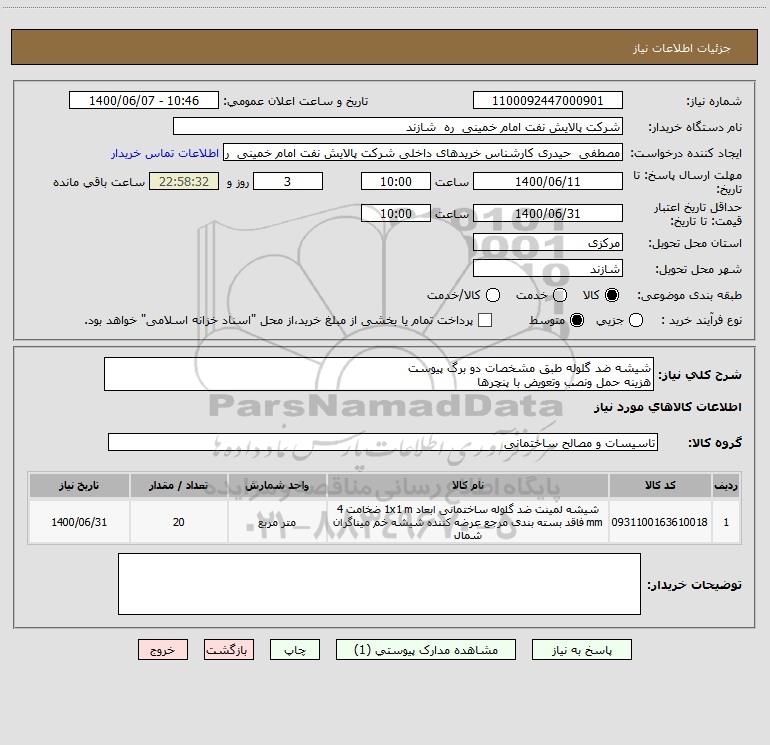Tick the اسناد خزانه اسلامی payment checkbox
The width and height of the screenshot is (770, 745).
tap(485, 320)
